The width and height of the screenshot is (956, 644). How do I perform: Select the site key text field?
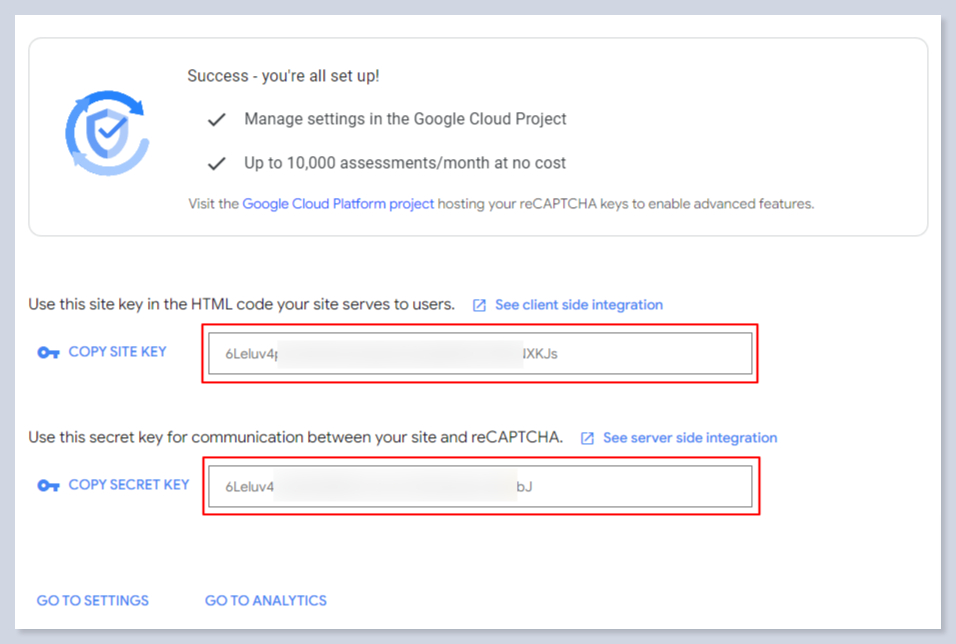point(480,353)
